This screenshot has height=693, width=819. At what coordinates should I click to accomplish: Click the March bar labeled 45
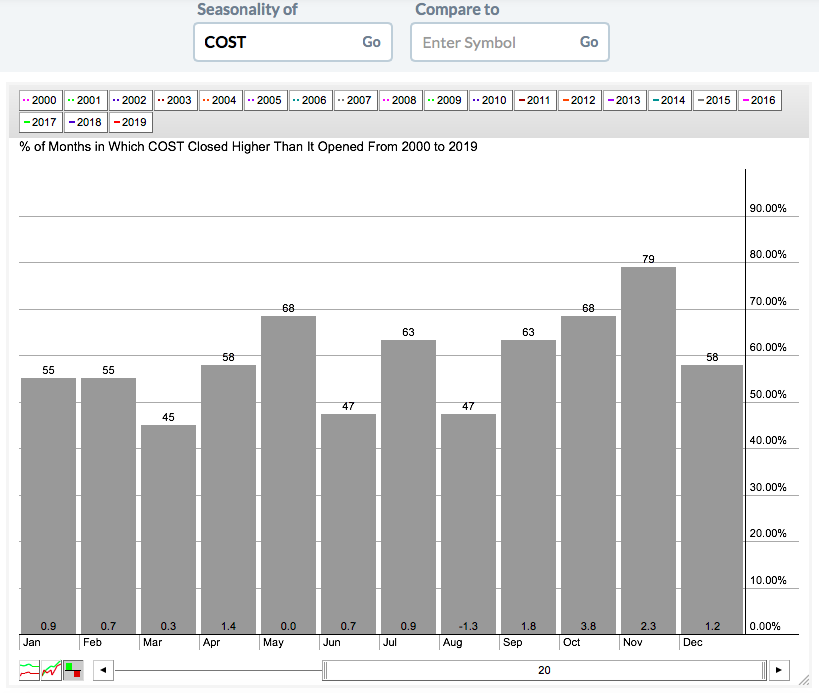[168, 530]
